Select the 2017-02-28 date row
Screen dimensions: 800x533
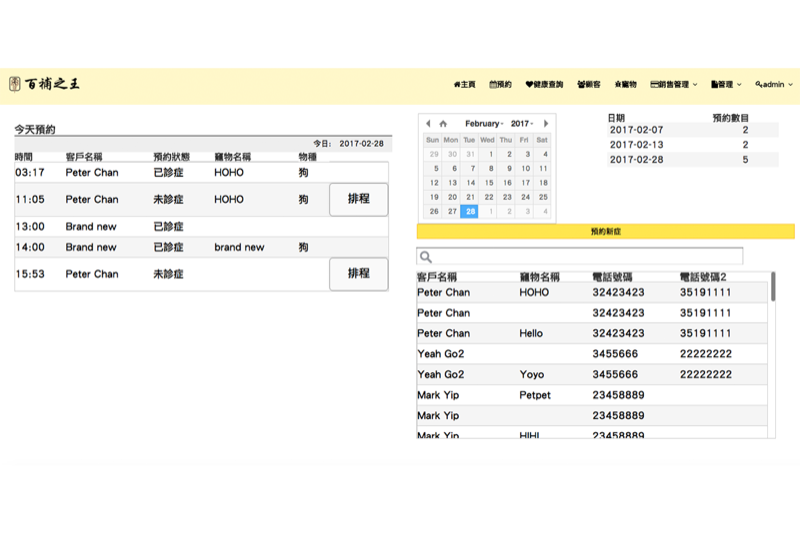pyautogui.click(x=693, y=160)
